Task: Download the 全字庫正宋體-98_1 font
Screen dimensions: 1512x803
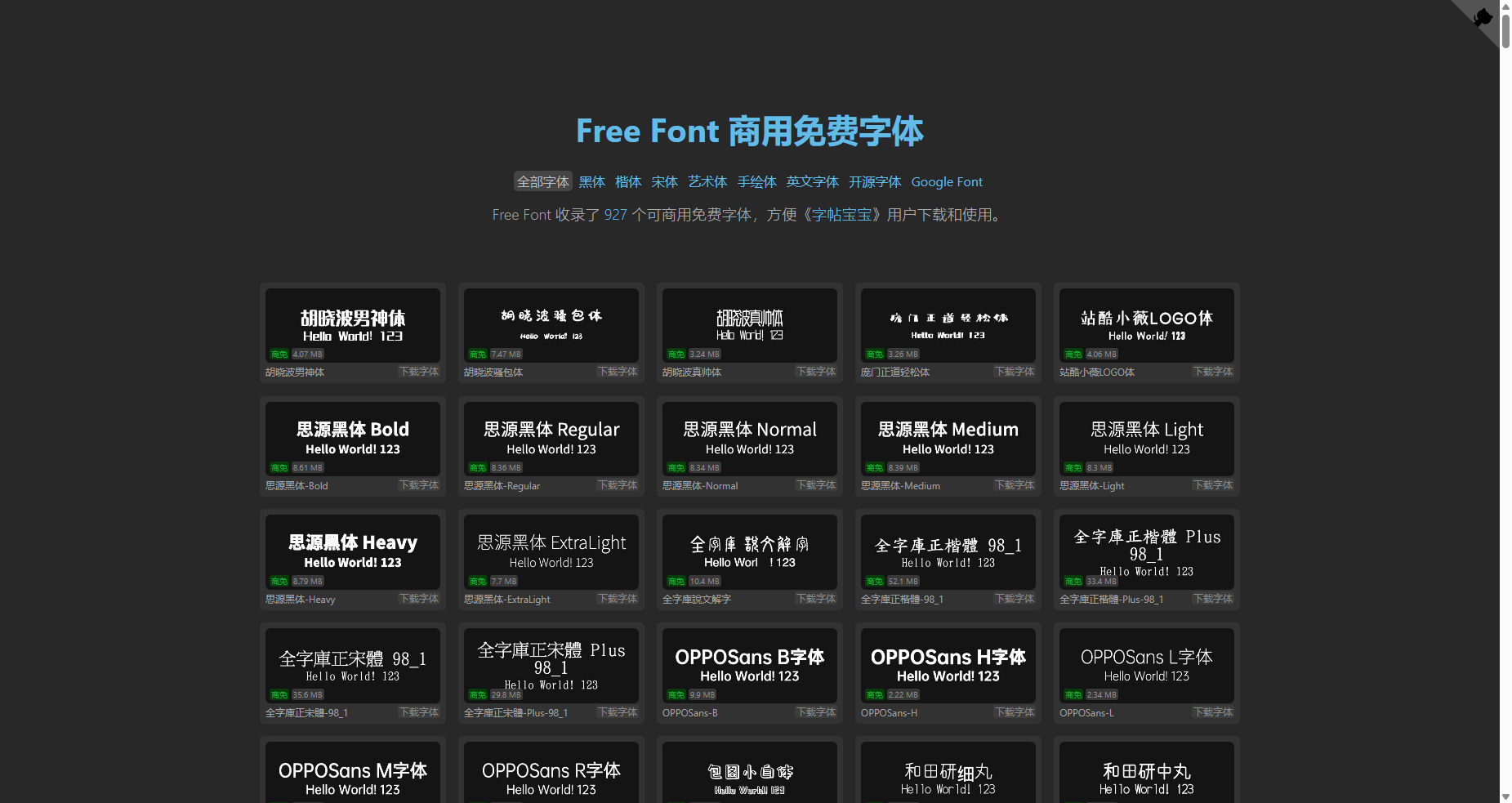Action: [x=419, y=712]
